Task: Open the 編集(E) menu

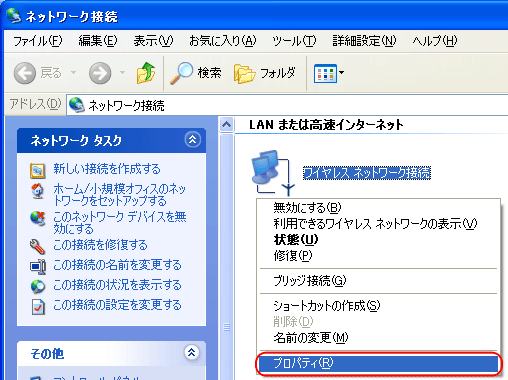Action: 98,41
